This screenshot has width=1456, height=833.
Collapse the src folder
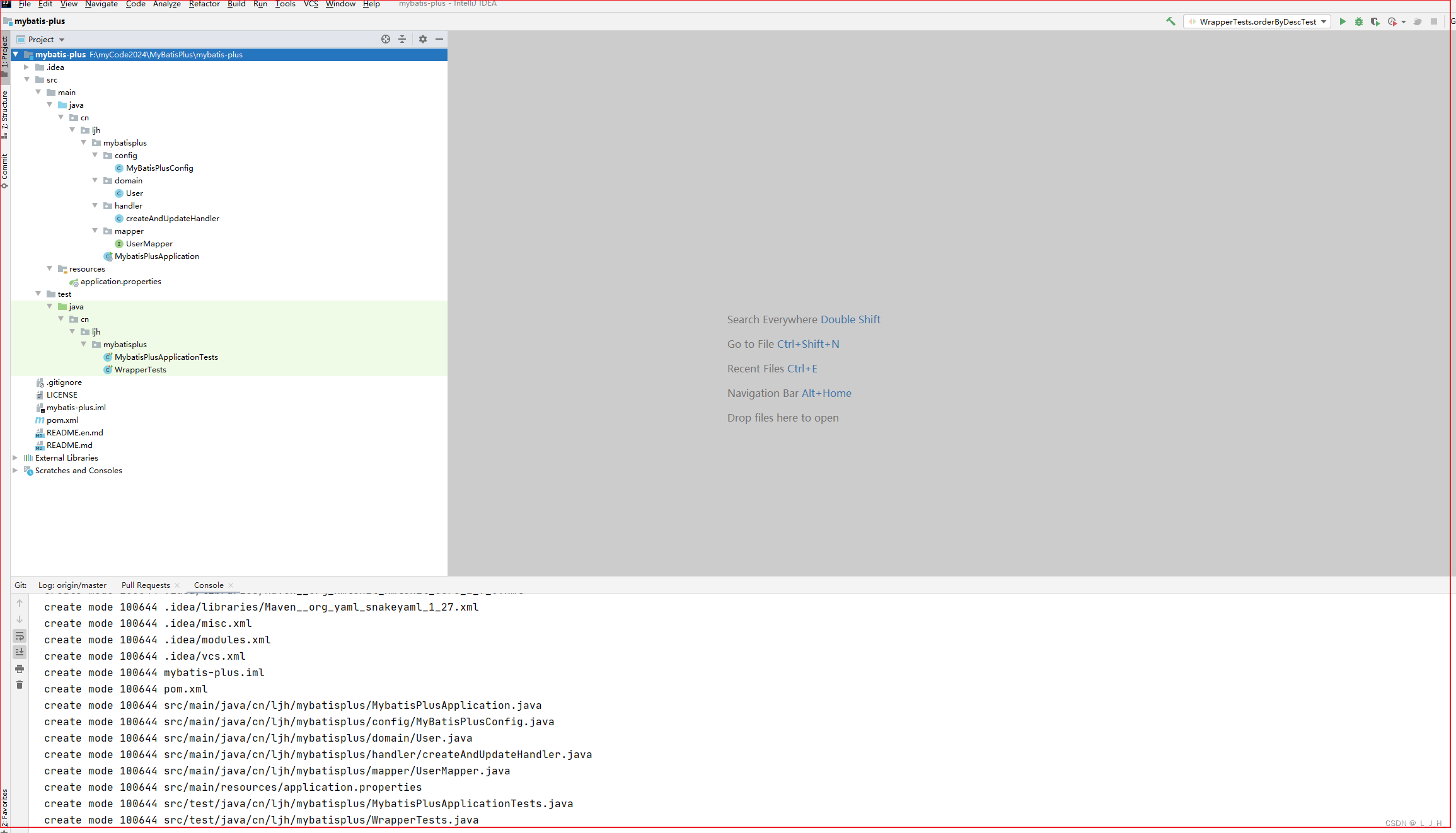click(x=26, y=79)
